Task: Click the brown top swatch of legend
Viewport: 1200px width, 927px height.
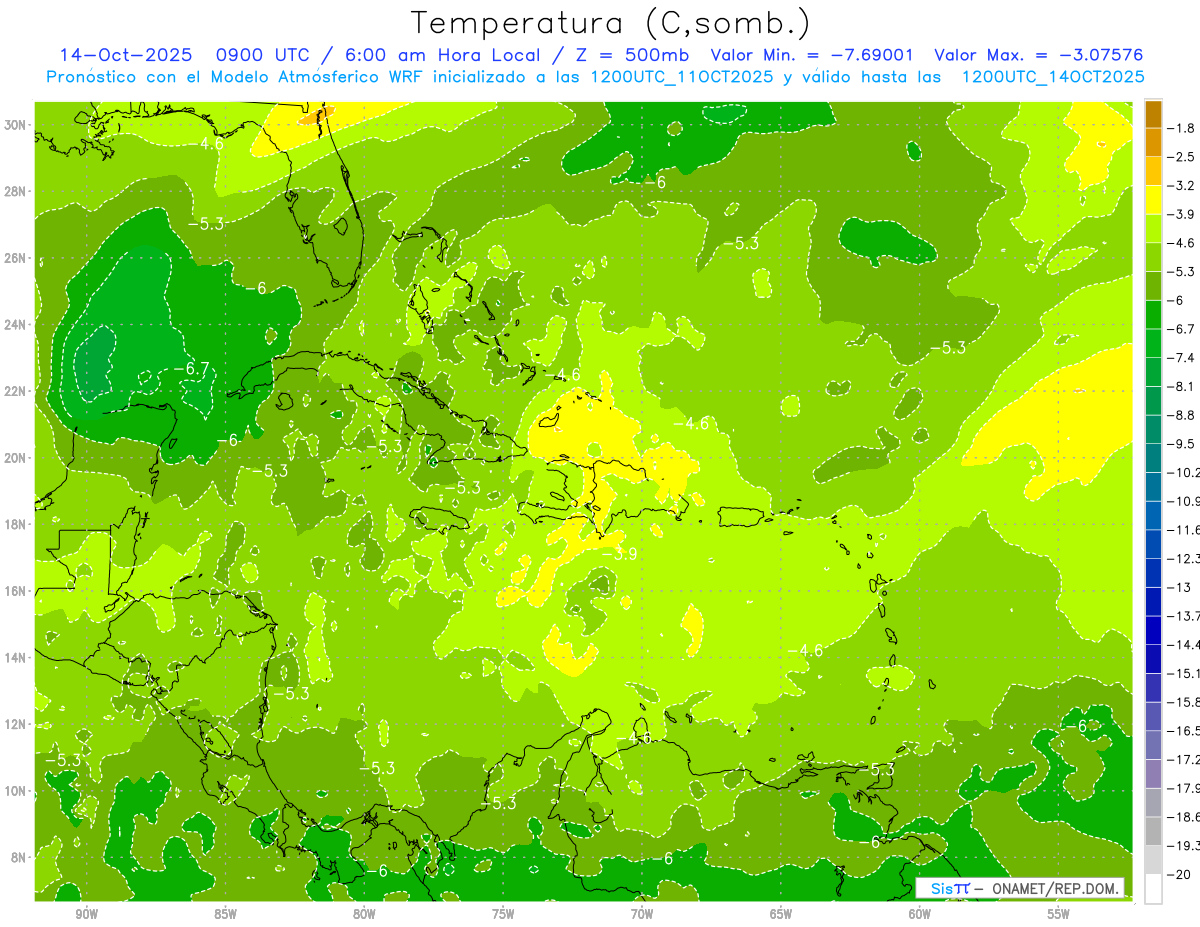Action: 1154,114
